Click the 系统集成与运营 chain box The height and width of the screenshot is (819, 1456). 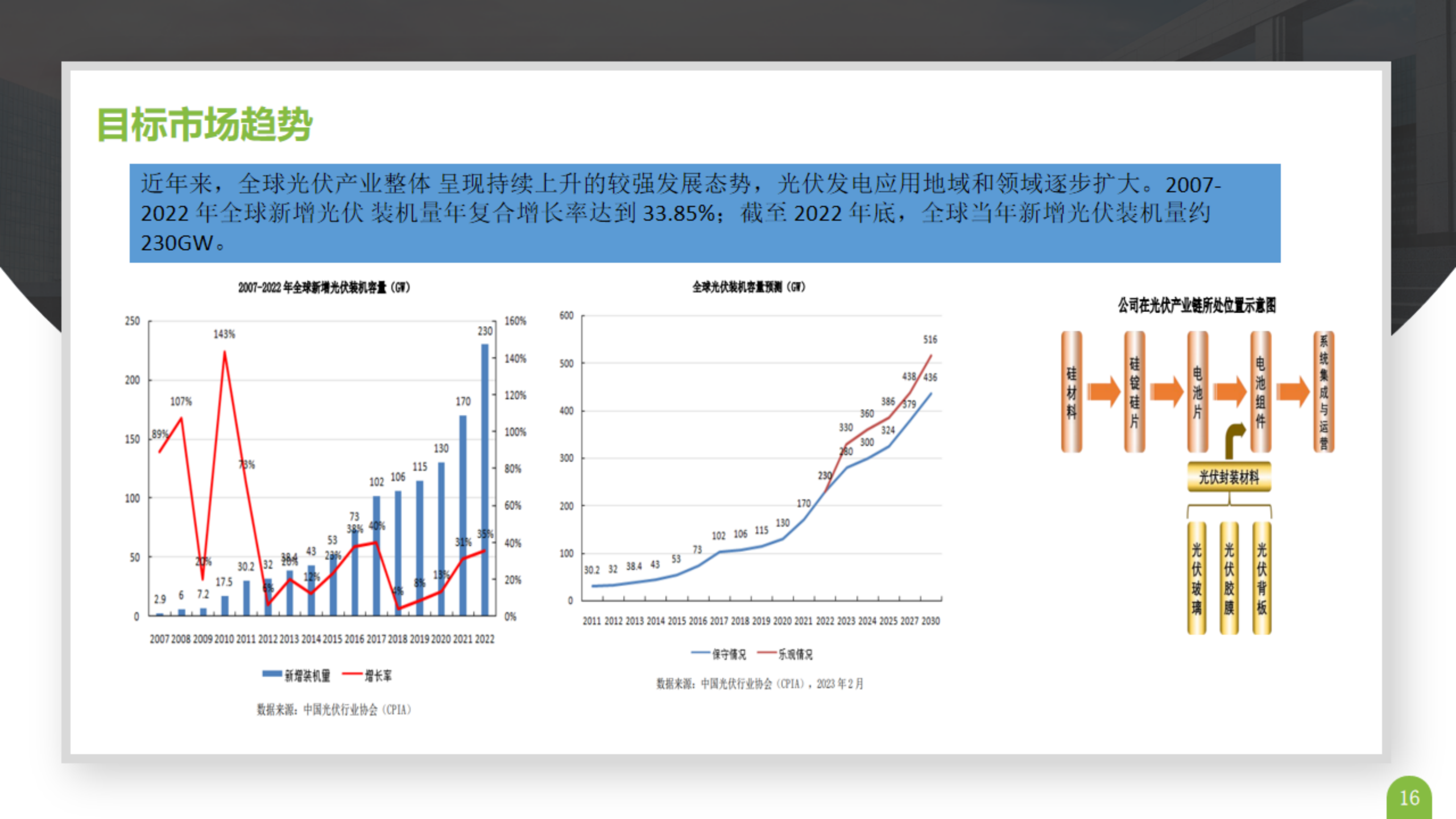pos(1323,392)
